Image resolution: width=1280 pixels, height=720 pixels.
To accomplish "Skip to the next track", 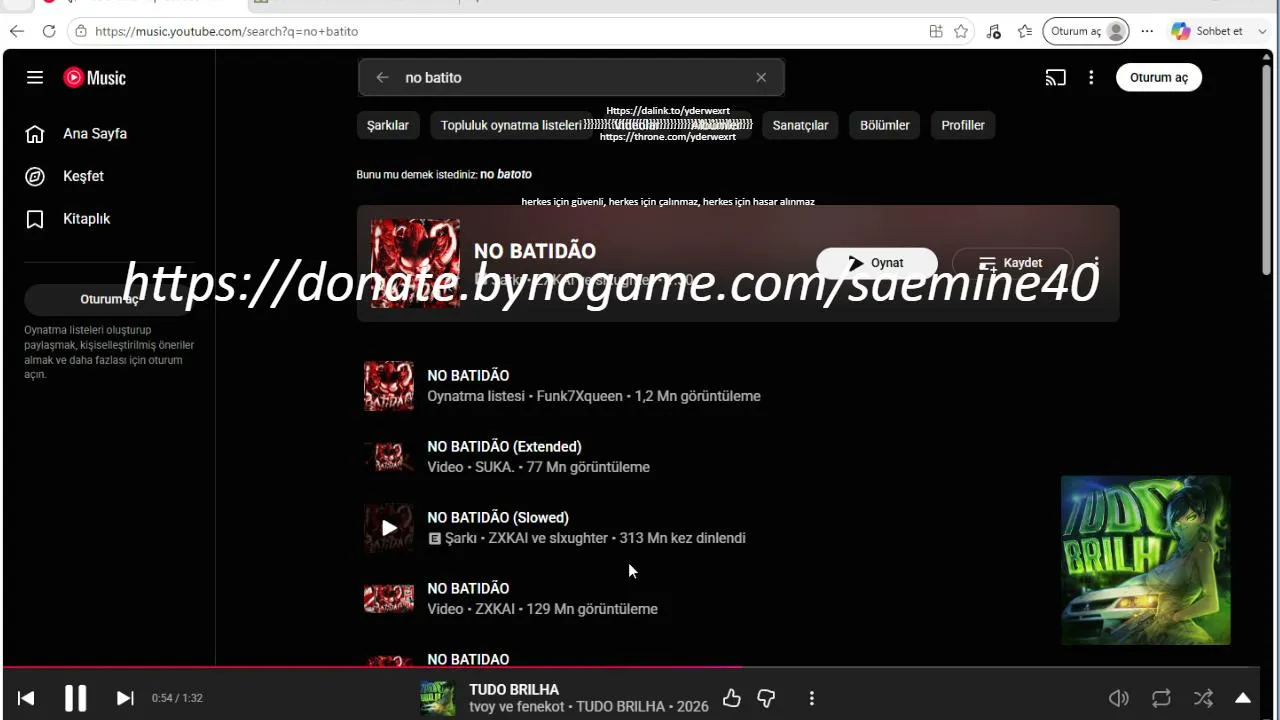I will point(125,698).
